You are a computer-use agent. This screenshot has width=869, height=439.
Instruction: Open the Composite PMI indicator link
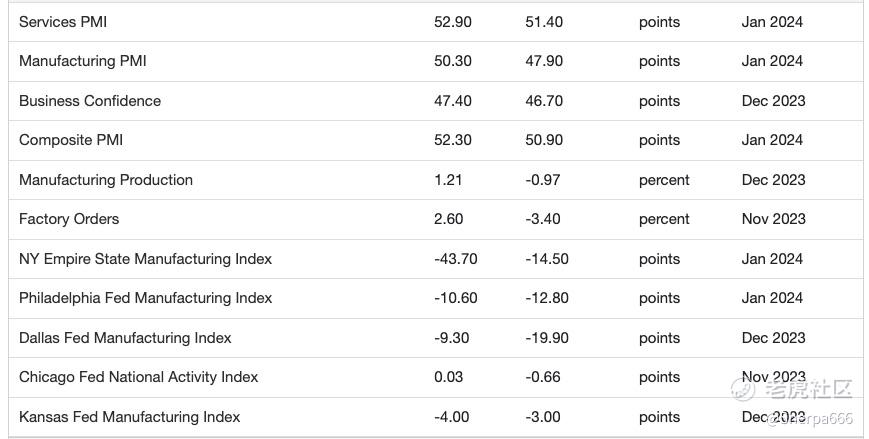click(71, 140)
